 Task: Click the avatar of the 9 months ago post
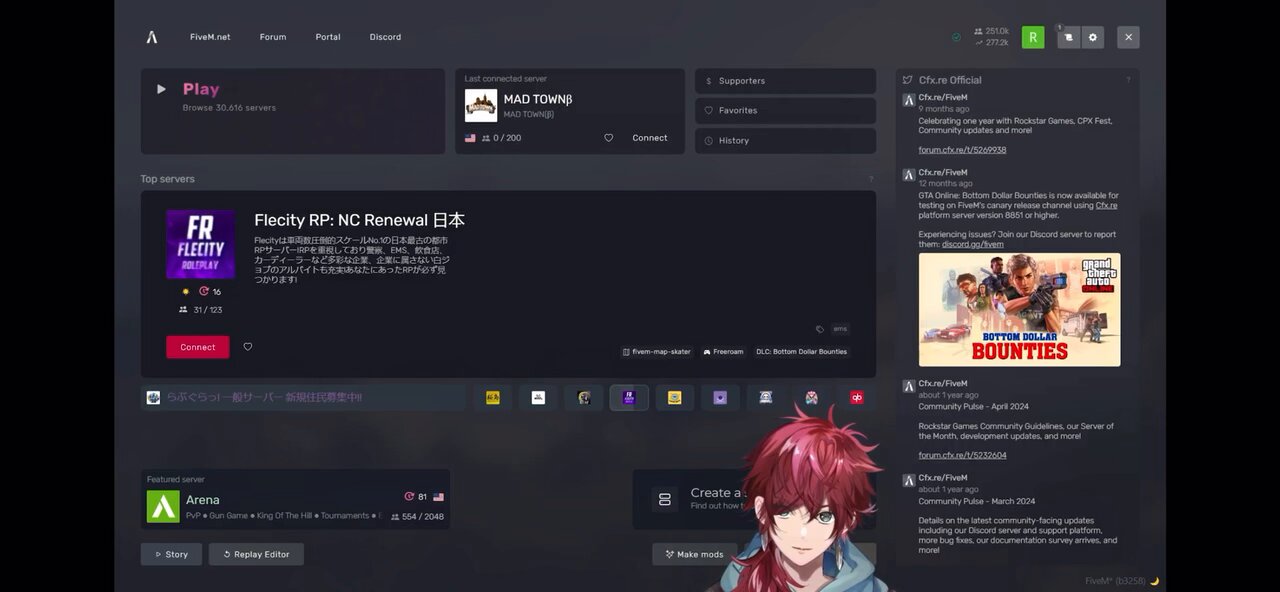point(908,100)
